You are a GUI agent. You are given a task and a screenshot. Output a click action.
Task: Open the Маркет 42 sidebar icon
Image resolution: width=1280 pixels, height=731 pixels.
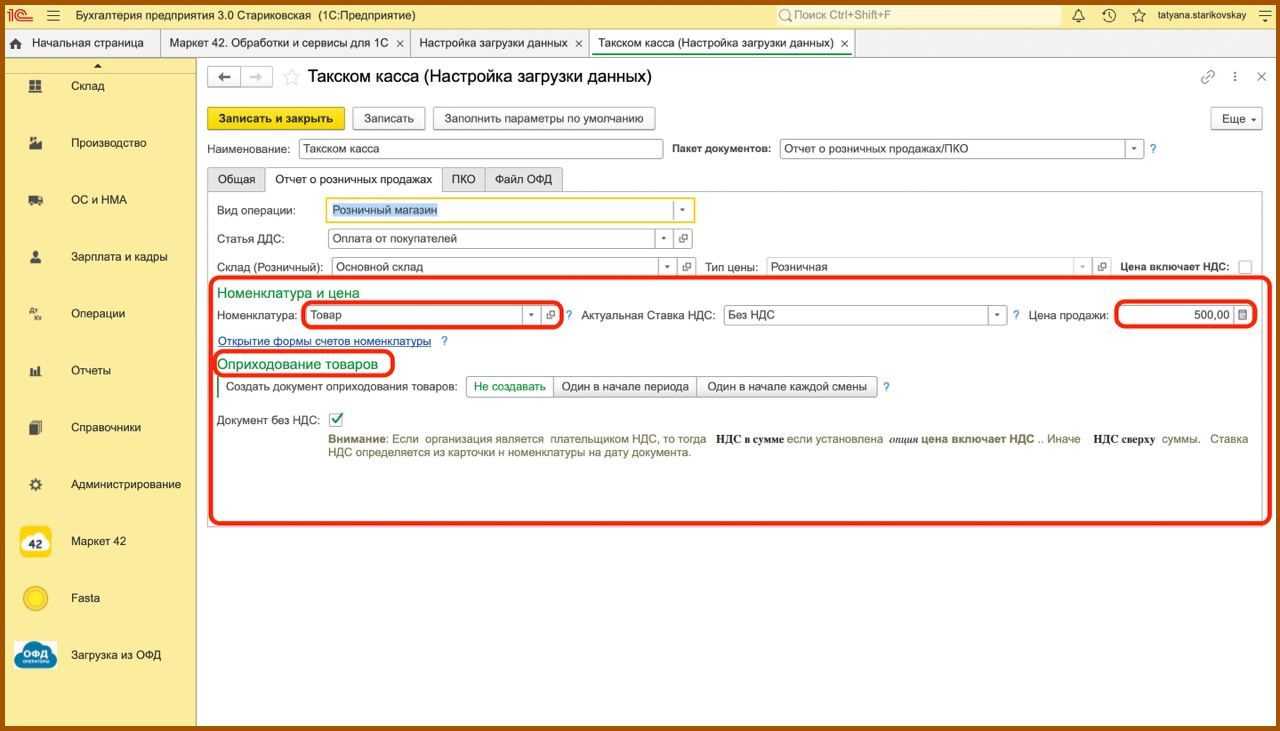pos(36,542)
